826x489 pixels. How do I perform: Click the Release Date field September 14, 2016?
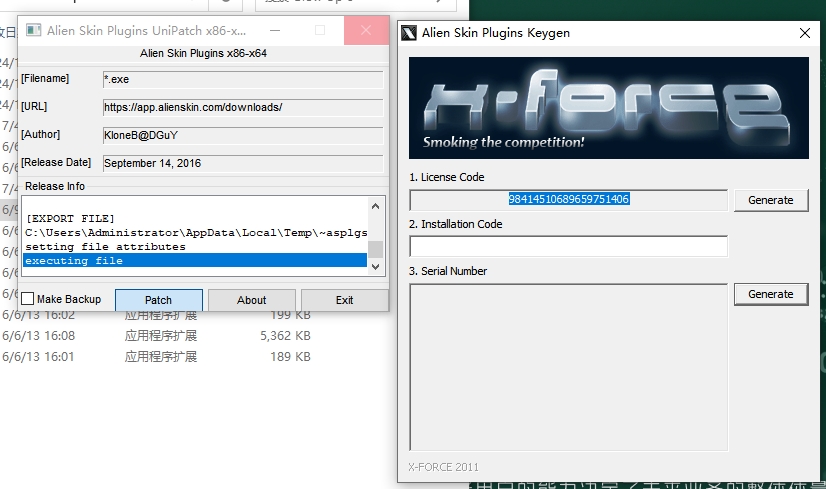point(243,163)
